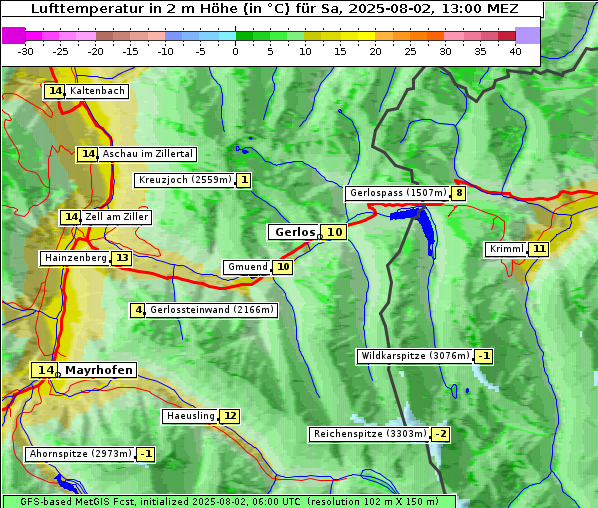Click Mayrhofen's temperature value 14
The height and width of the screenshot is (508, 598).
[46, 370]
